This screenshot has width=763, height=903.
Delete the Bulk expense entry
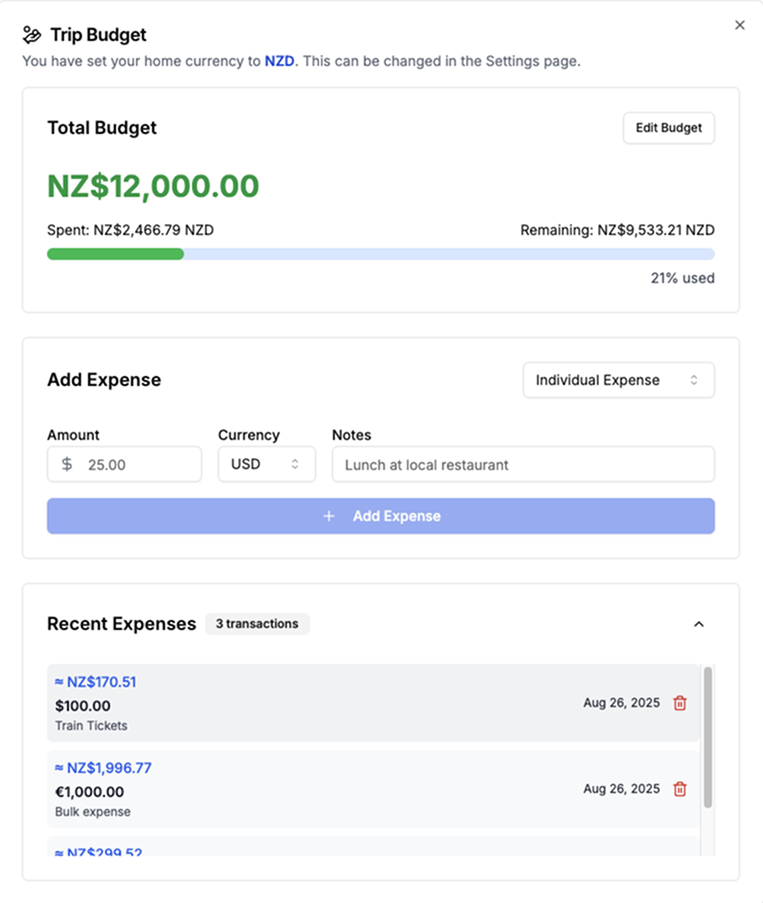[680, 789]
